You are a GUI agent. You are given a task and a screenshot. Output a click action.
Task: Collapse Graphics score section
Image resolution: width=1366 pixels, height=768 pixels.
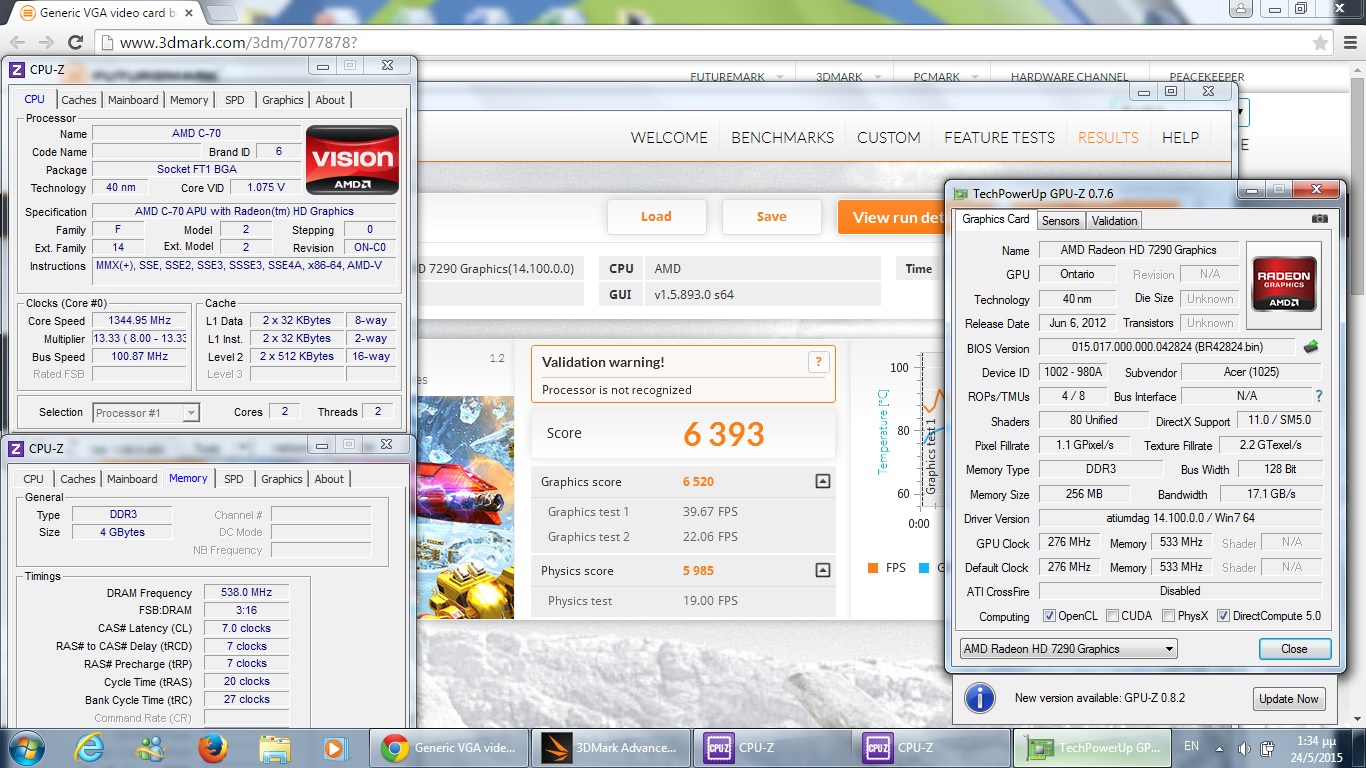click(822, 481)
